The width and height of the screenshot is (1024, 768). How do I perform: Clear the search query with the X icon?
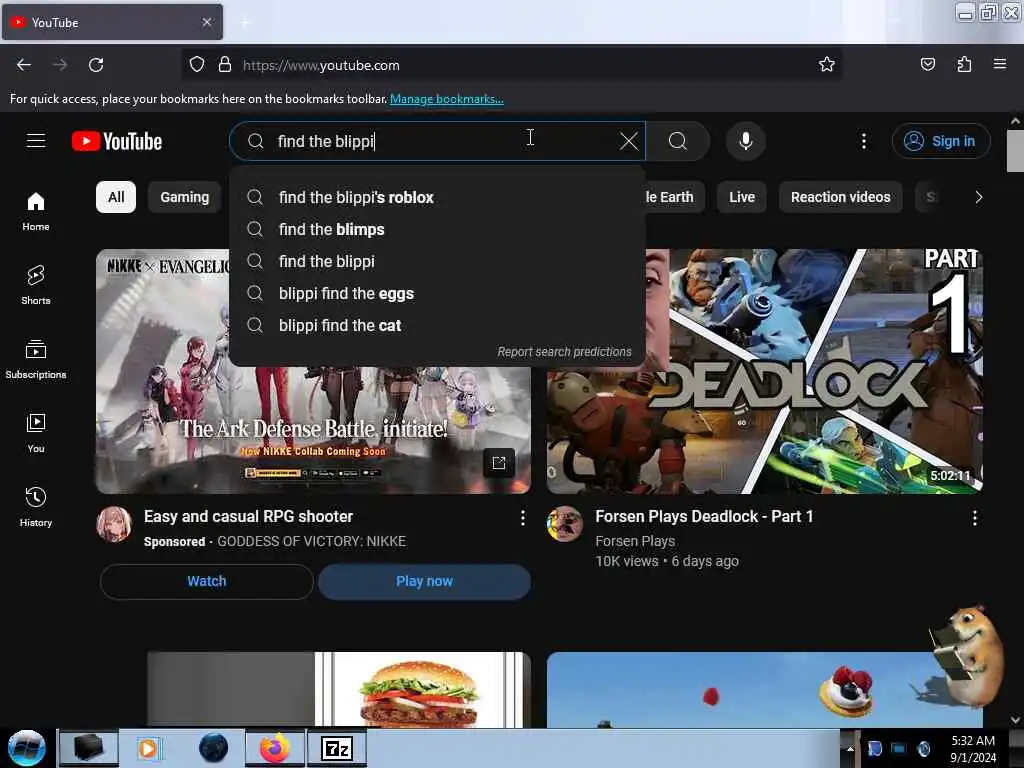(x=628, y=141)
